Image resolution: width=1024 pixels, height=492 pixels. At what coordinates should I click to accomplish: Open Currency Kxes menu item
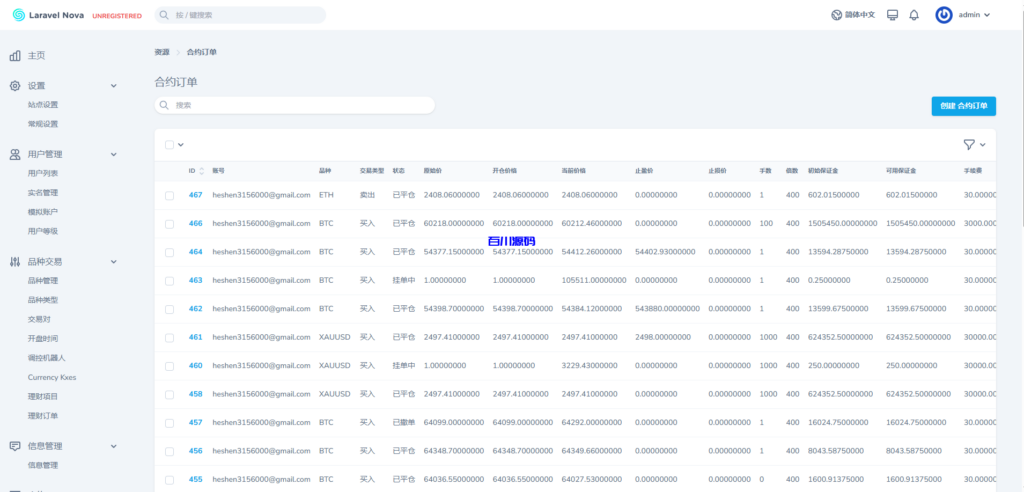click(52, 377)
